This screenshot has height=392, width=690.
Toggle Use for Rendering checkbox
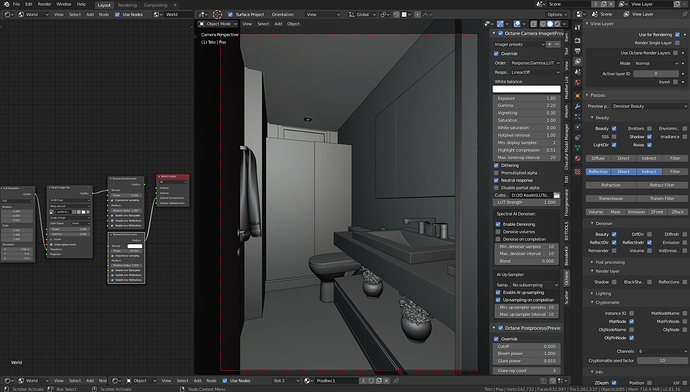click(x=677, y=35)
